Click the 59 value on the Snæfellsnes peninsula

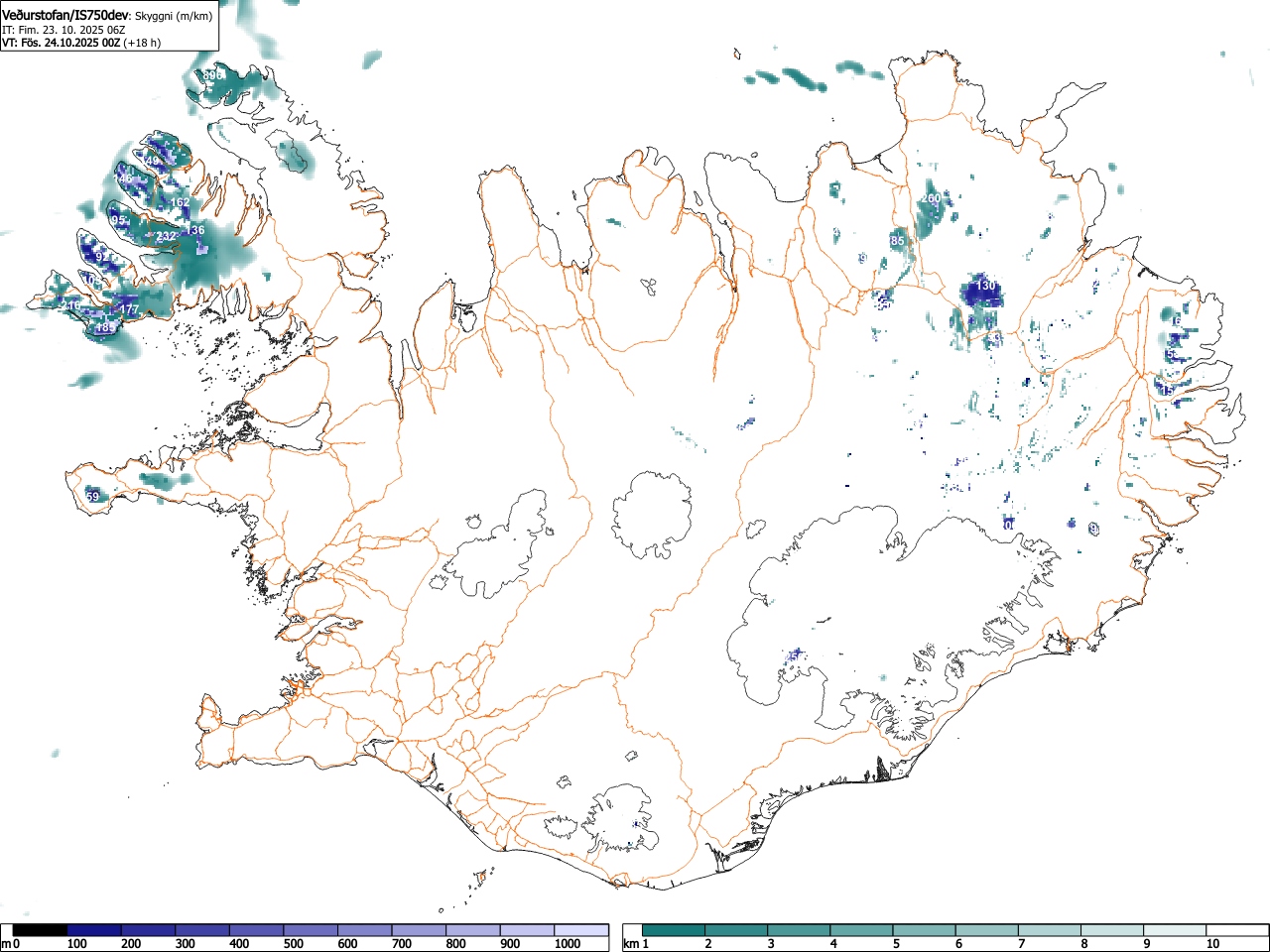(92, 497)
